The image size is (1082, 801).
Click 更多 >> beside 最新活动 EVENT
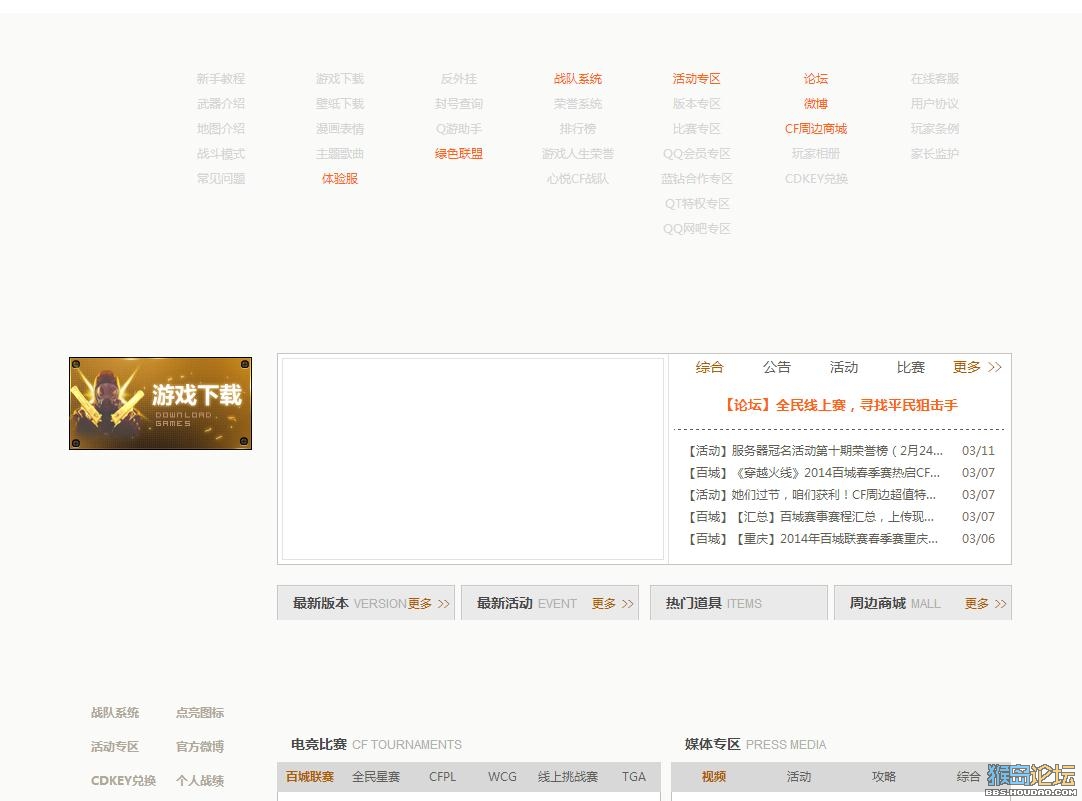(613, 604)
